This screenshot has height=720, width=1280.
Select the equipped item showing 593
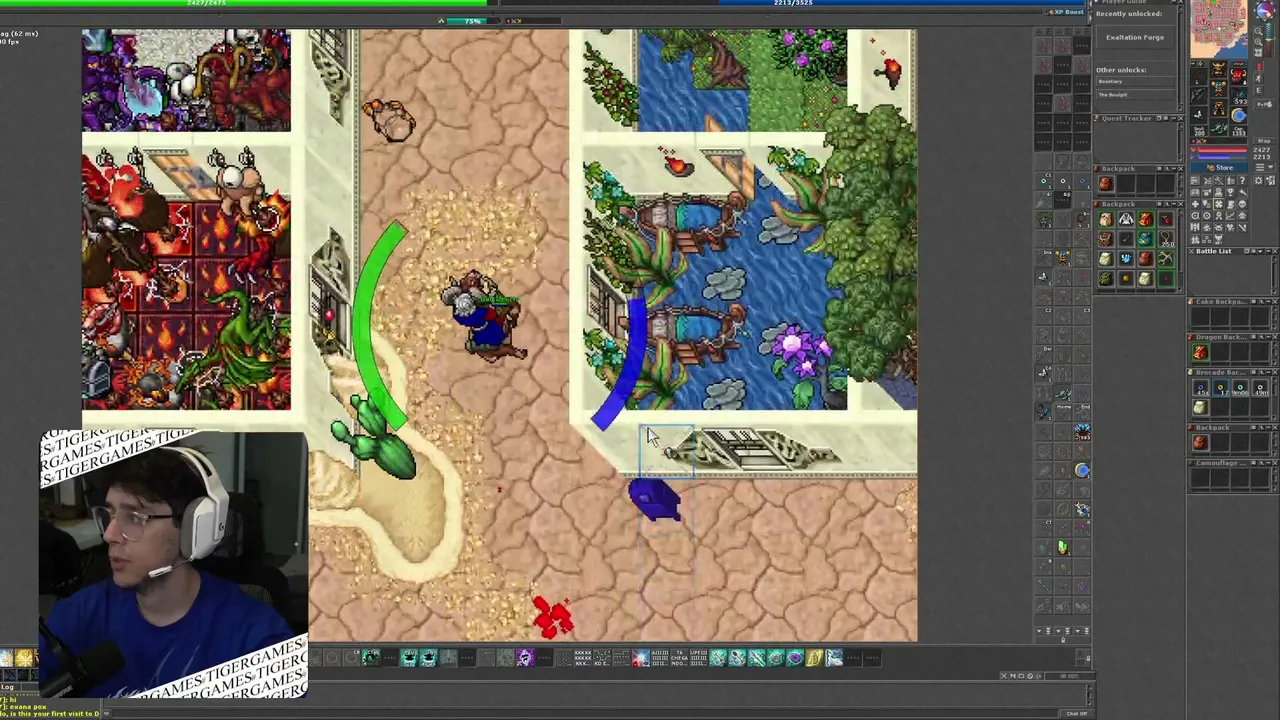[x=1239, y=97]
